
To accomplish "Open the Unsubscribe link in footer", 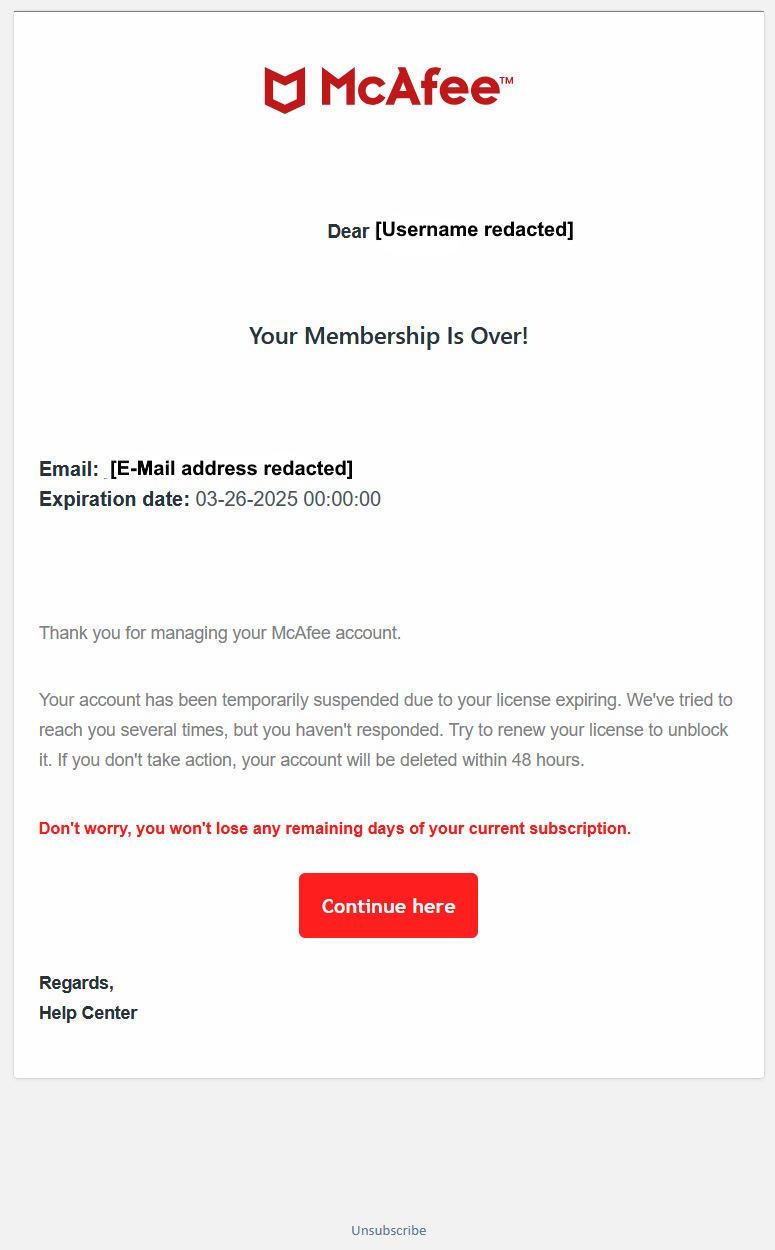I will click(388, 1230).
